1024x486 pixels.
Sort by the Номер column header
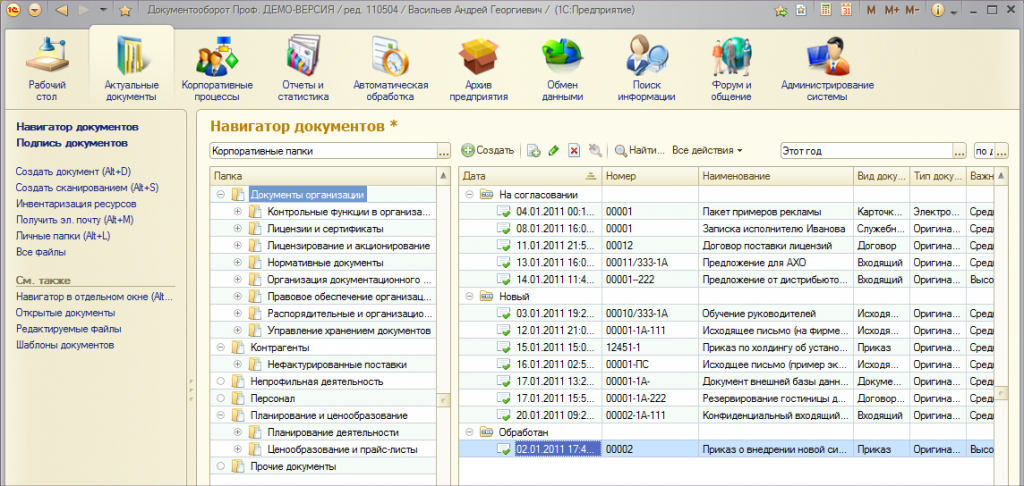[x=648, y=176]
